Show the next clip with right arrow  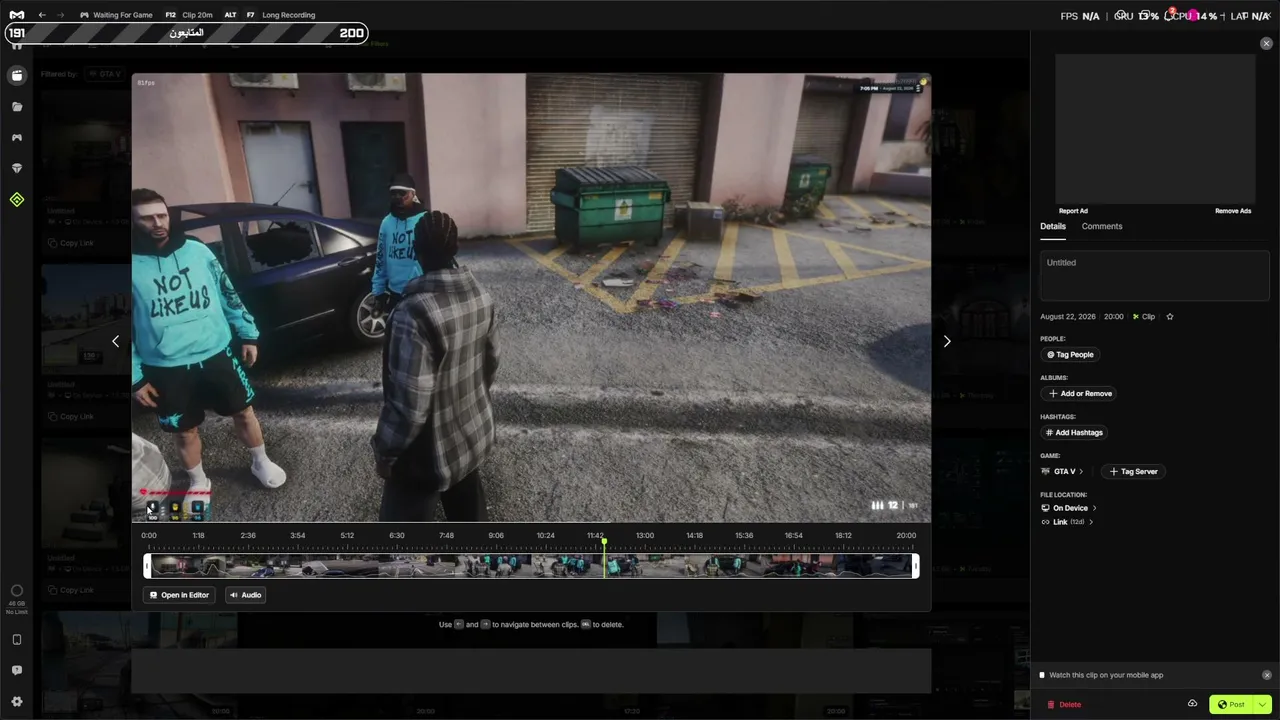pyautogui.click(x=947, y=341)
